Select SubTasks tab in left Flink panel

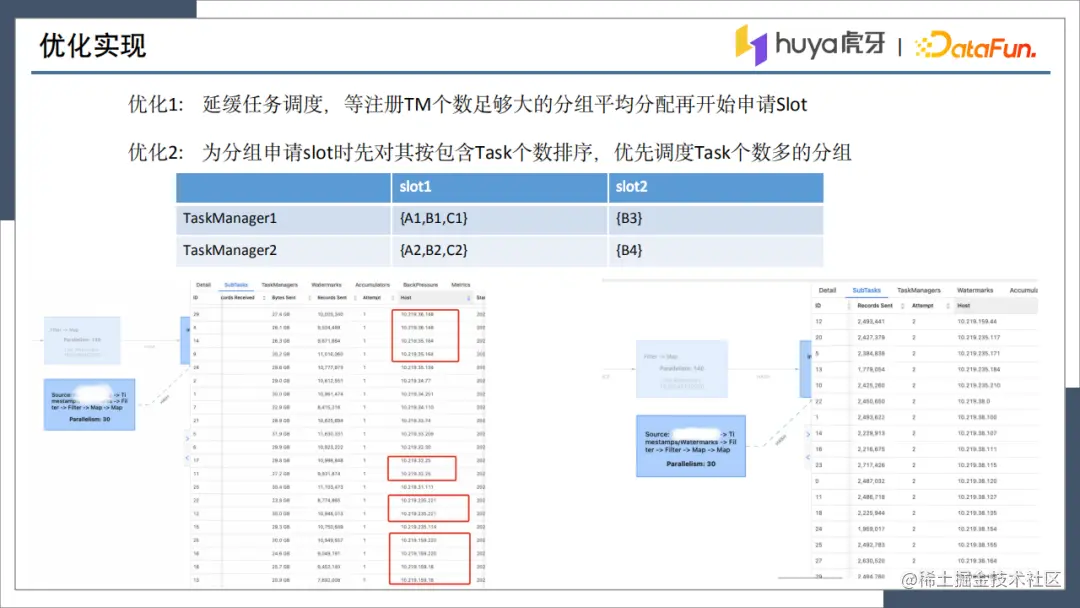(236, 284)
